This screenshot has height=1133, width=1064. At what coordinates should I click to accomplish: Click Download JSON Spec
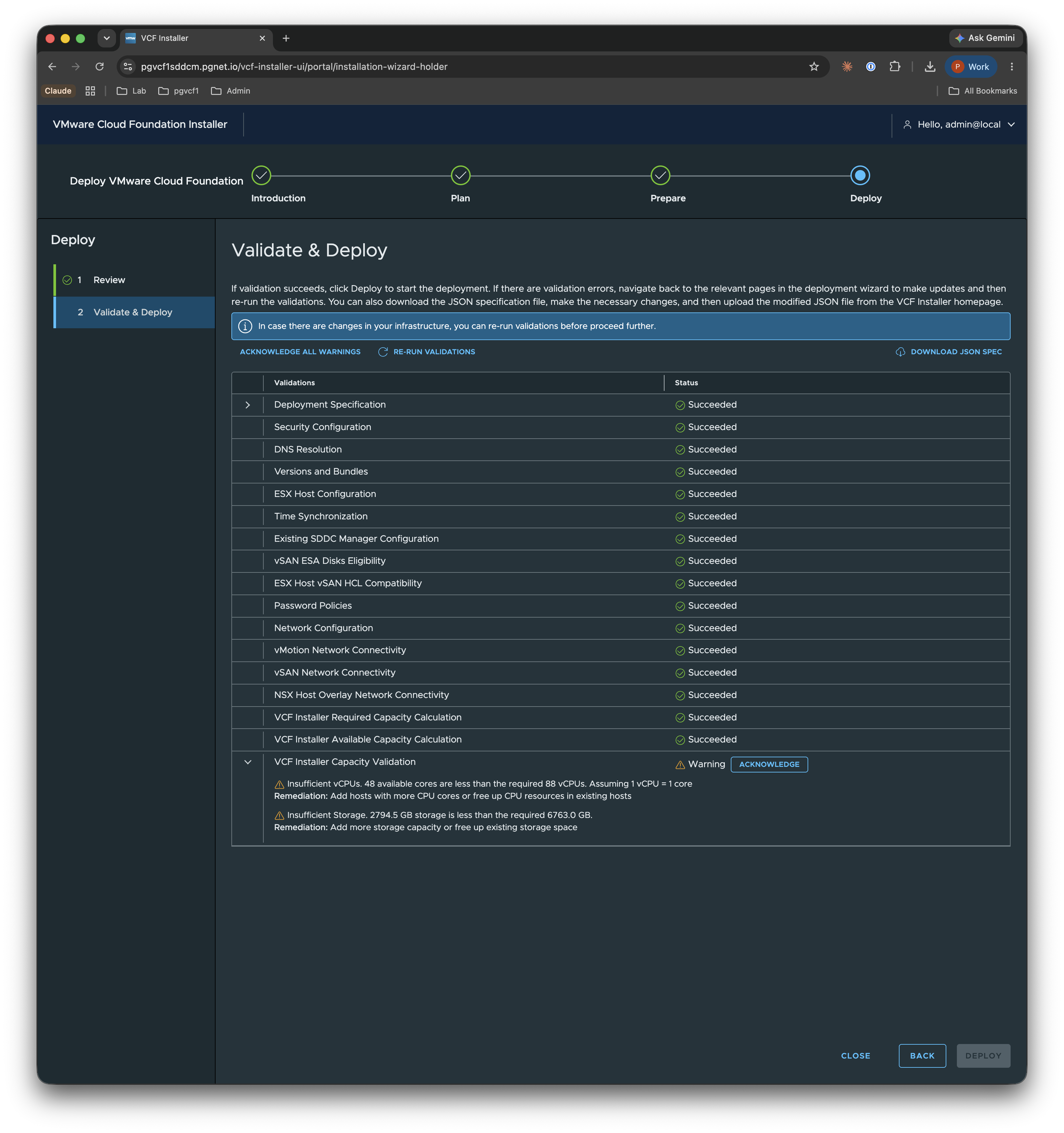coord(949,352)
